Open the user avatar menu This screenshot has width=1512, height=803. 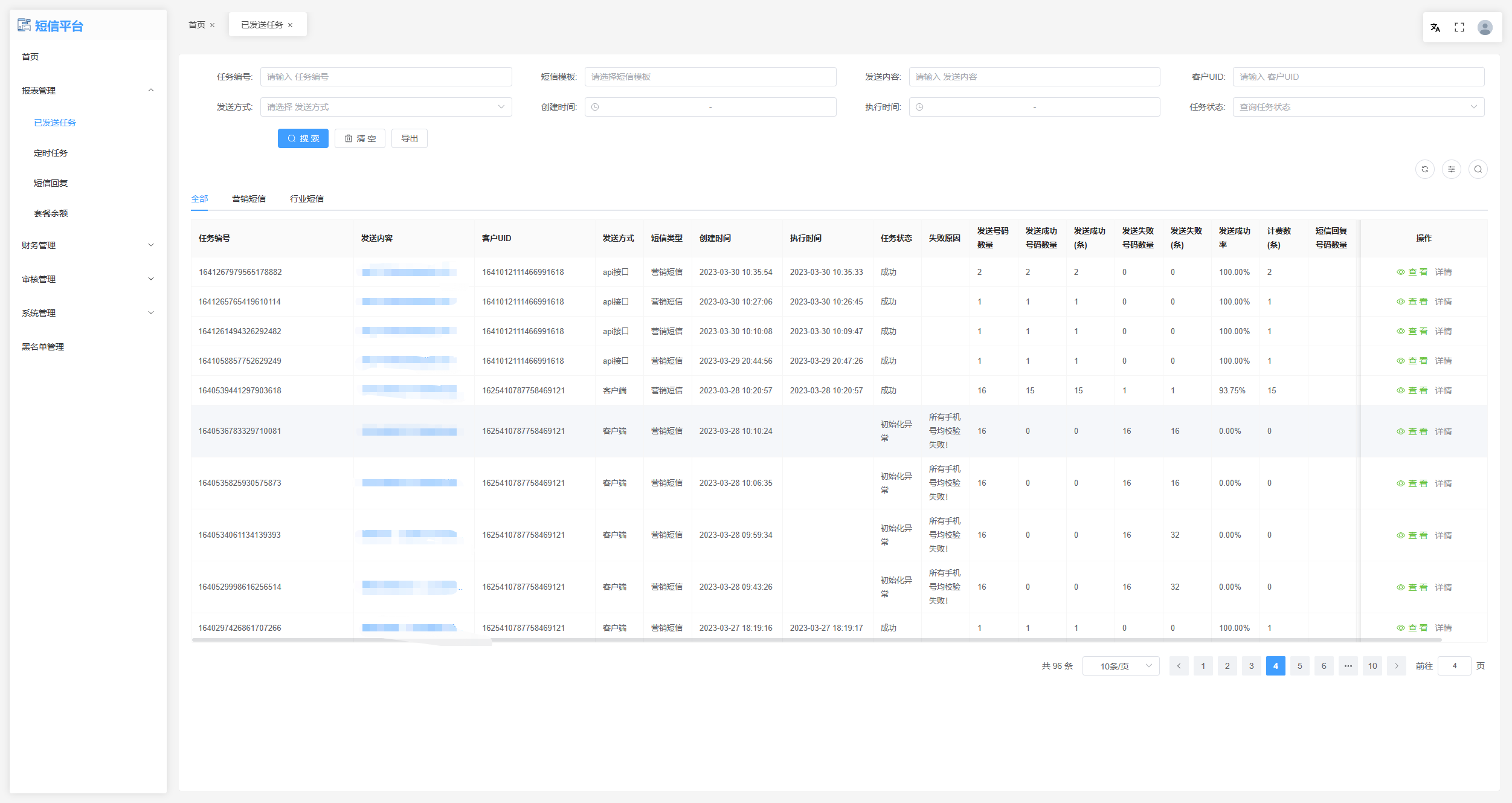[x=1485, y=27]
